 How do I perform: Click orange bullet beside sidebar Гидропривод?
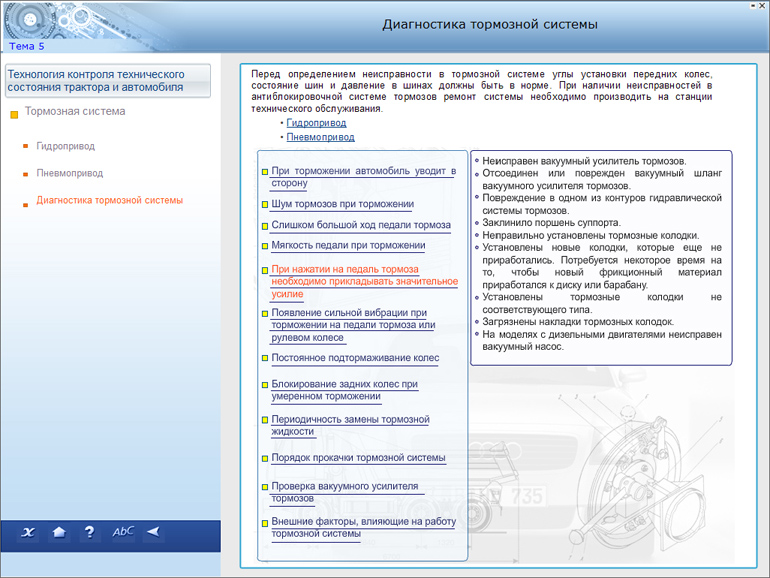click(26, 146)
